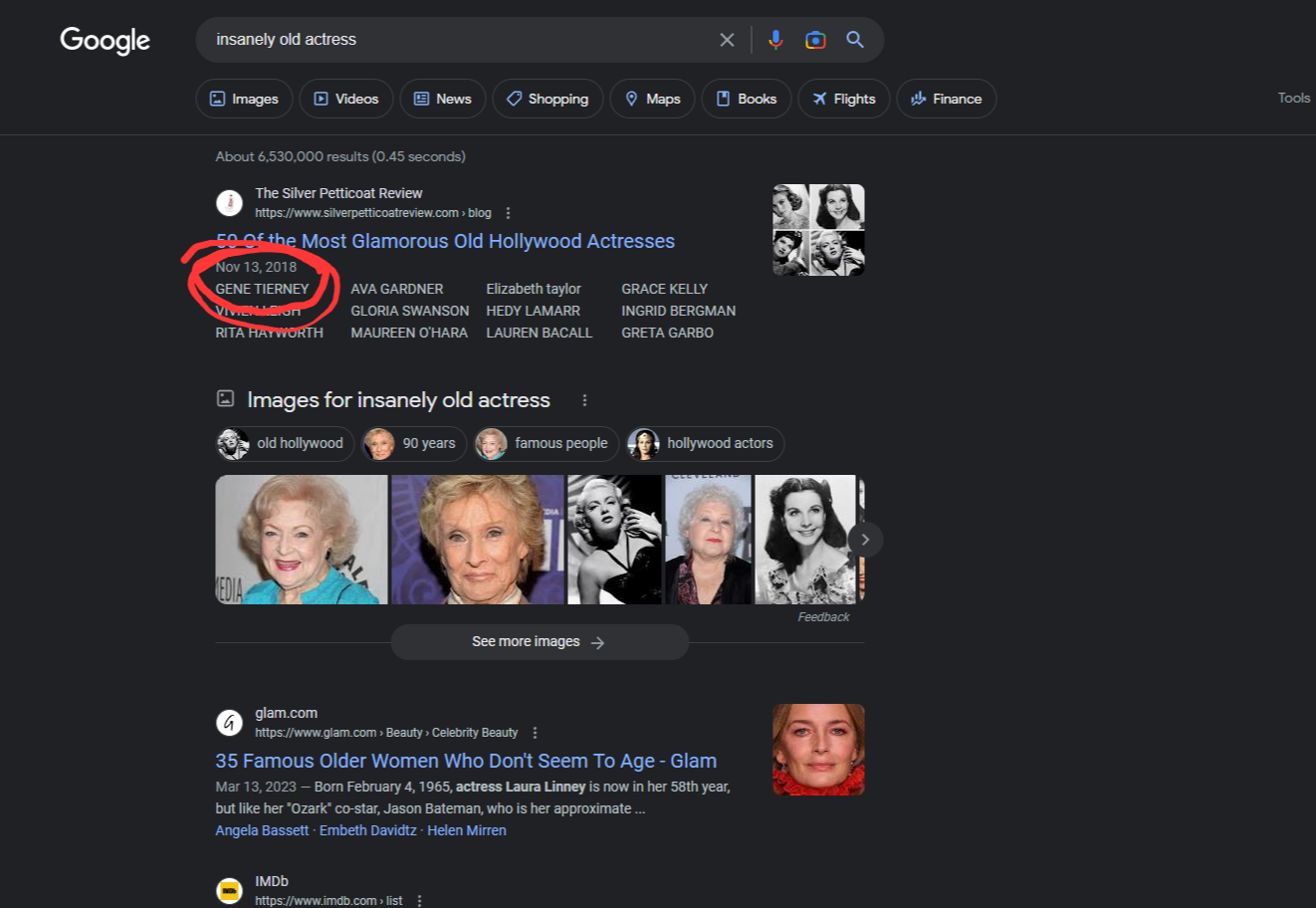Open first image of woman in teal
Image resolution: width=1316 pixels, height=908 pixels.
[x=302, y=540]
